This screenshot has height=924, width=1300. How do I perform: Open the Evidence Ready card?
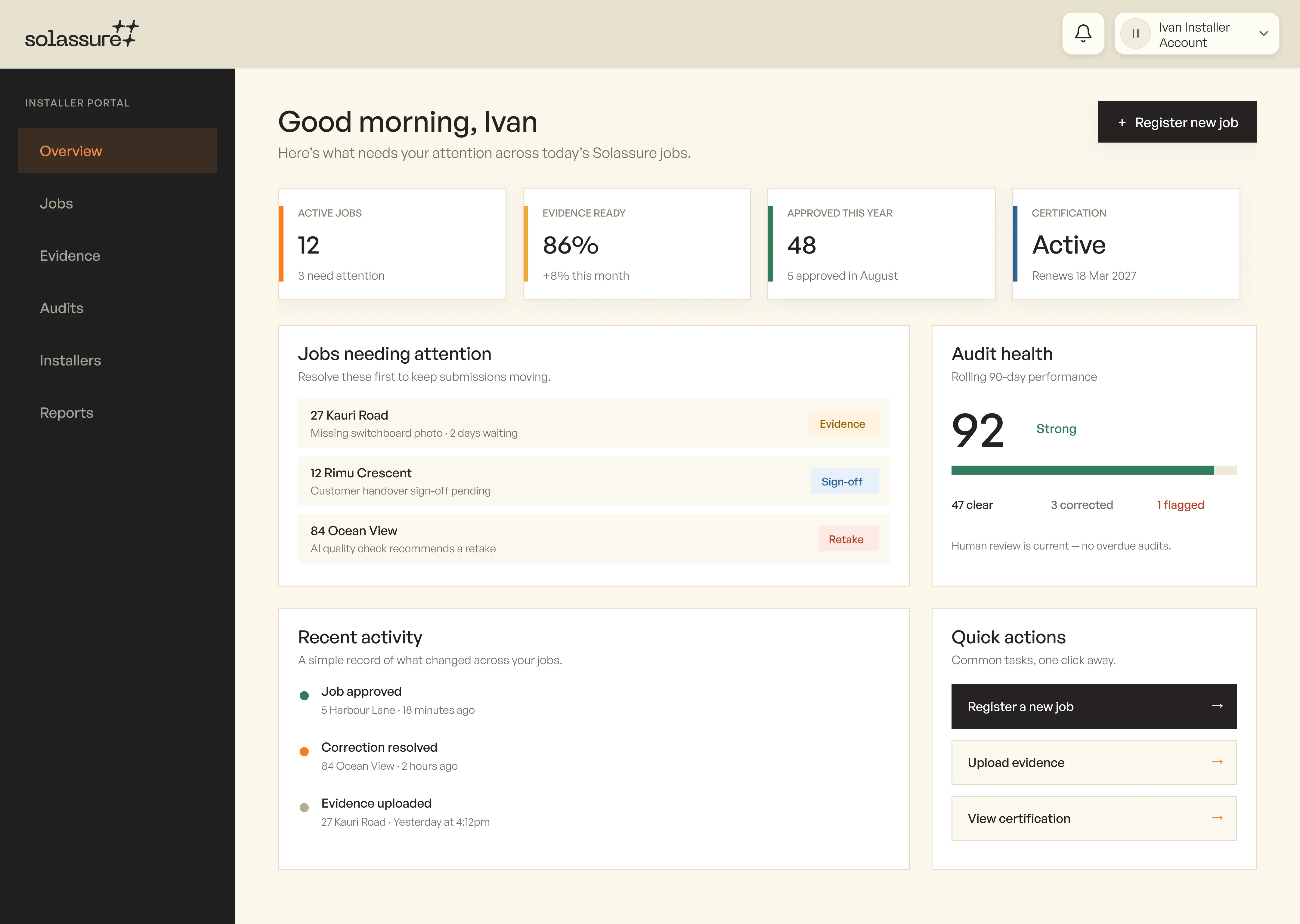[x=636, y=244]
